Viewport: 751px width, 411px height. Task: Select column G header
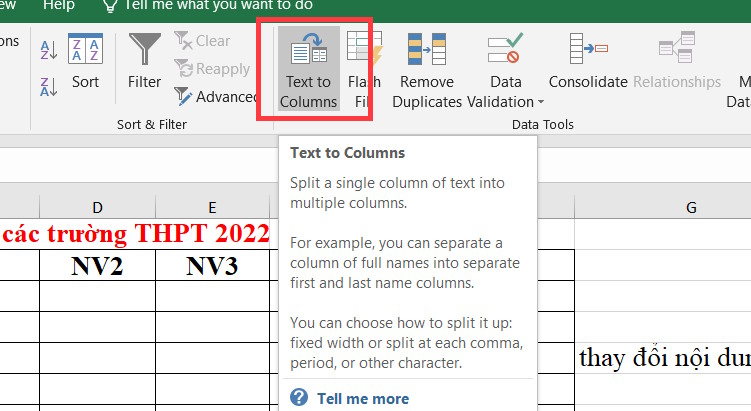[691, 207]
